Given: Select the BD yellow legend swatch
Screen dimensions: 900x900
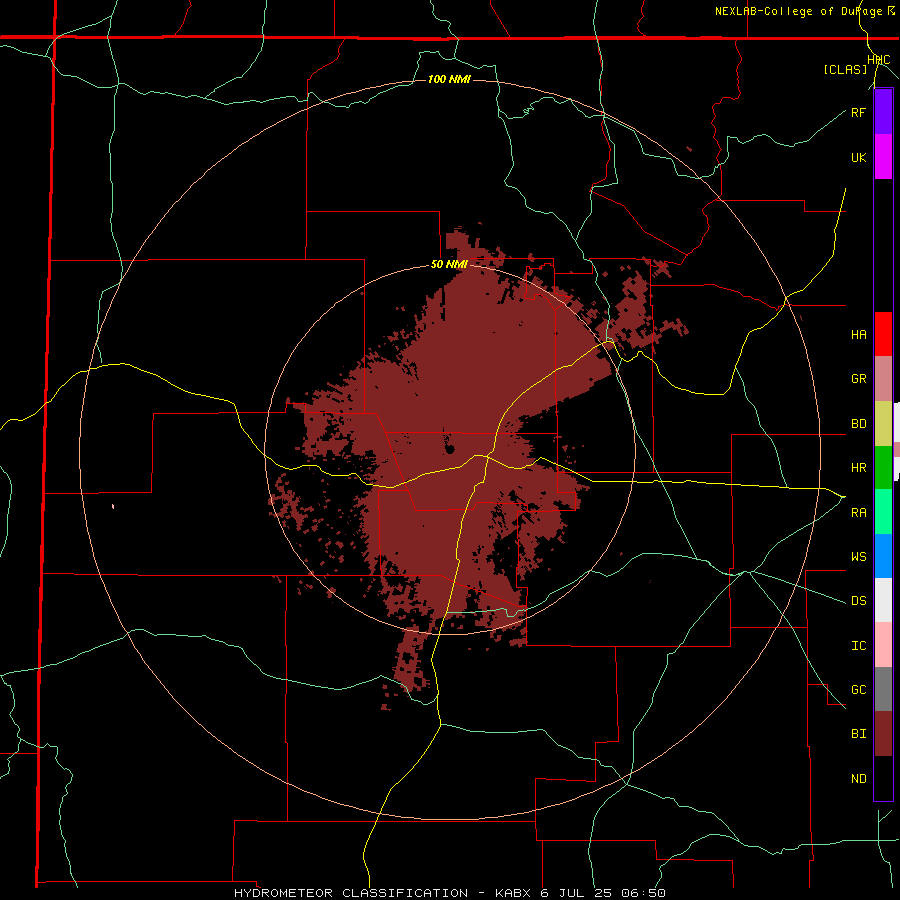Looking at the screenshot, I should (883, 423).
